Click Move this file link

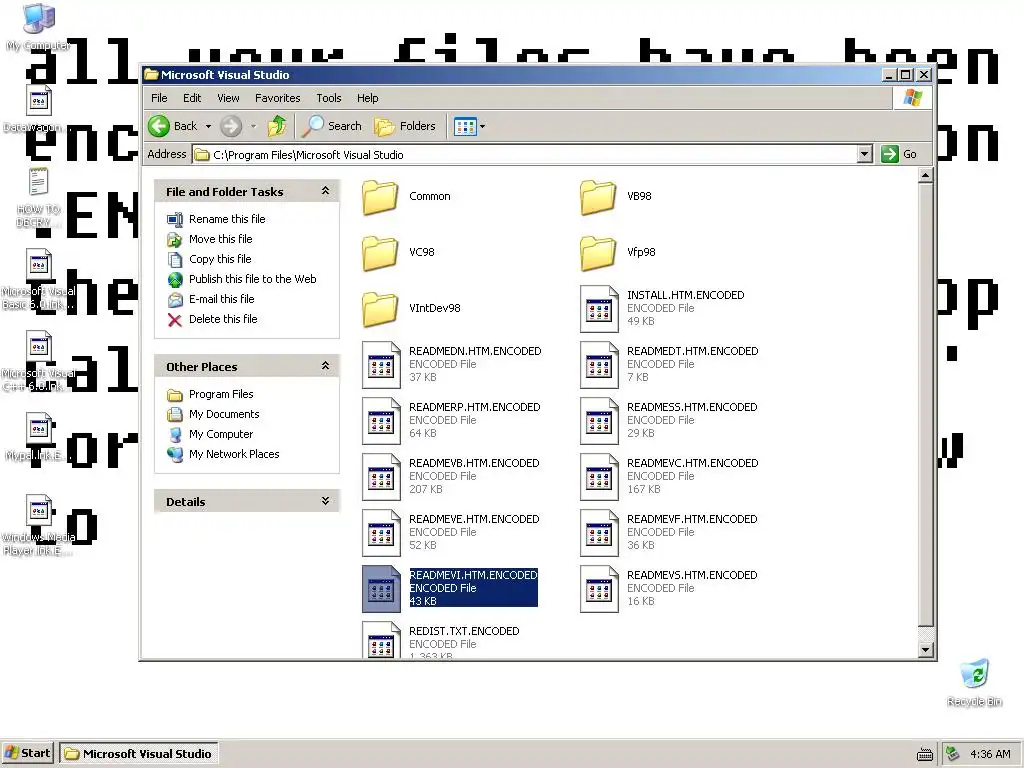pos(220,239)
